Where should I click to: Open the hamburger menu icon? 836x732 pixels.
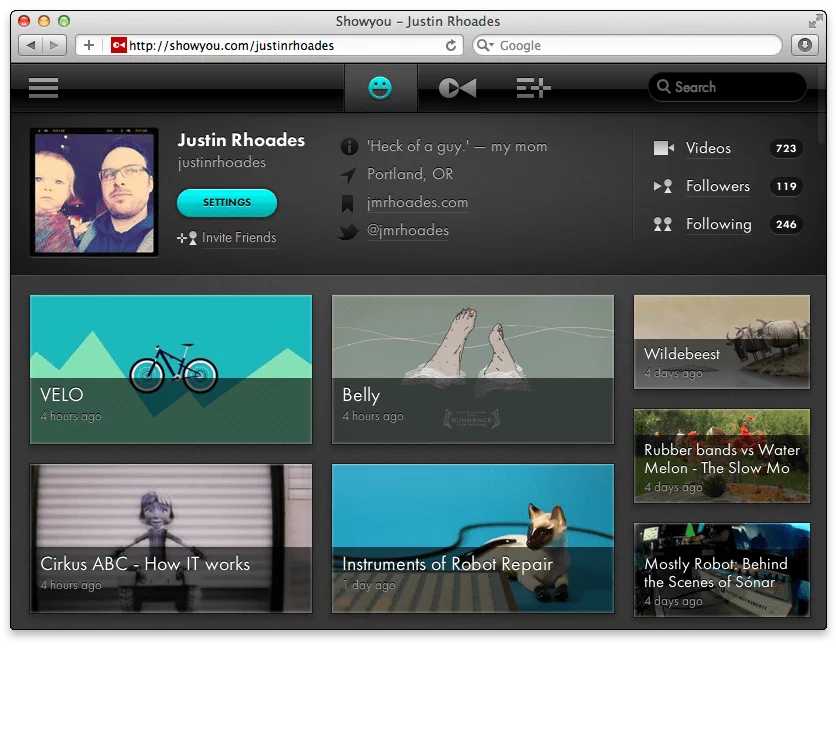click(x=43, y=88)
